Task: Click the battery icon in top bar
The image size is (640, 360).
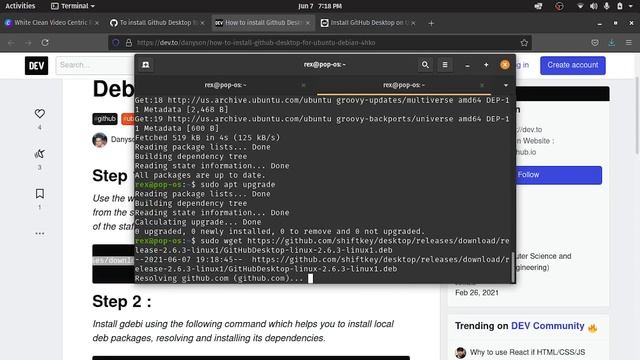Action: [x=620, y=6]
